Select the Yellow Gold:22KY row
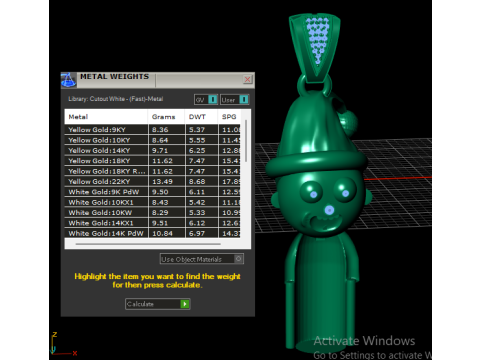This screenshot has width=480, height=360. (x=152, y=181)
